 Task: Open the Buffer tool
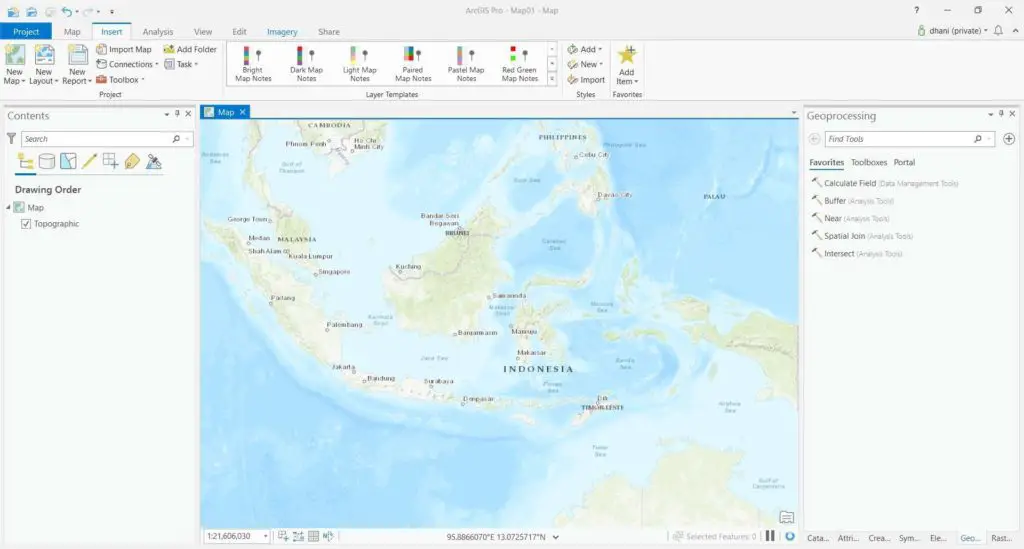852,201
